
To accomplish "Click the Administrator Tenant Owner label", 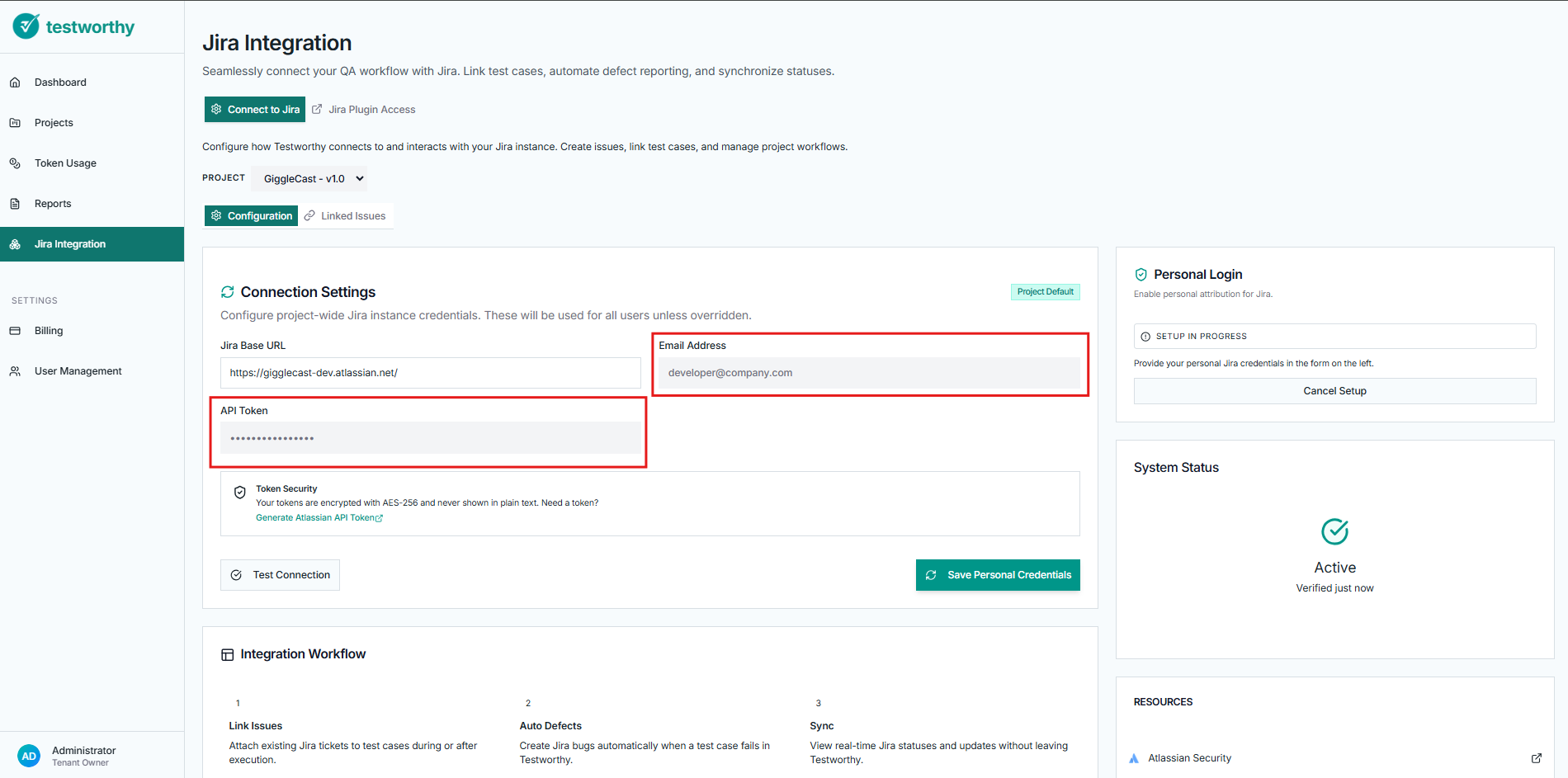I will point(83,756).
